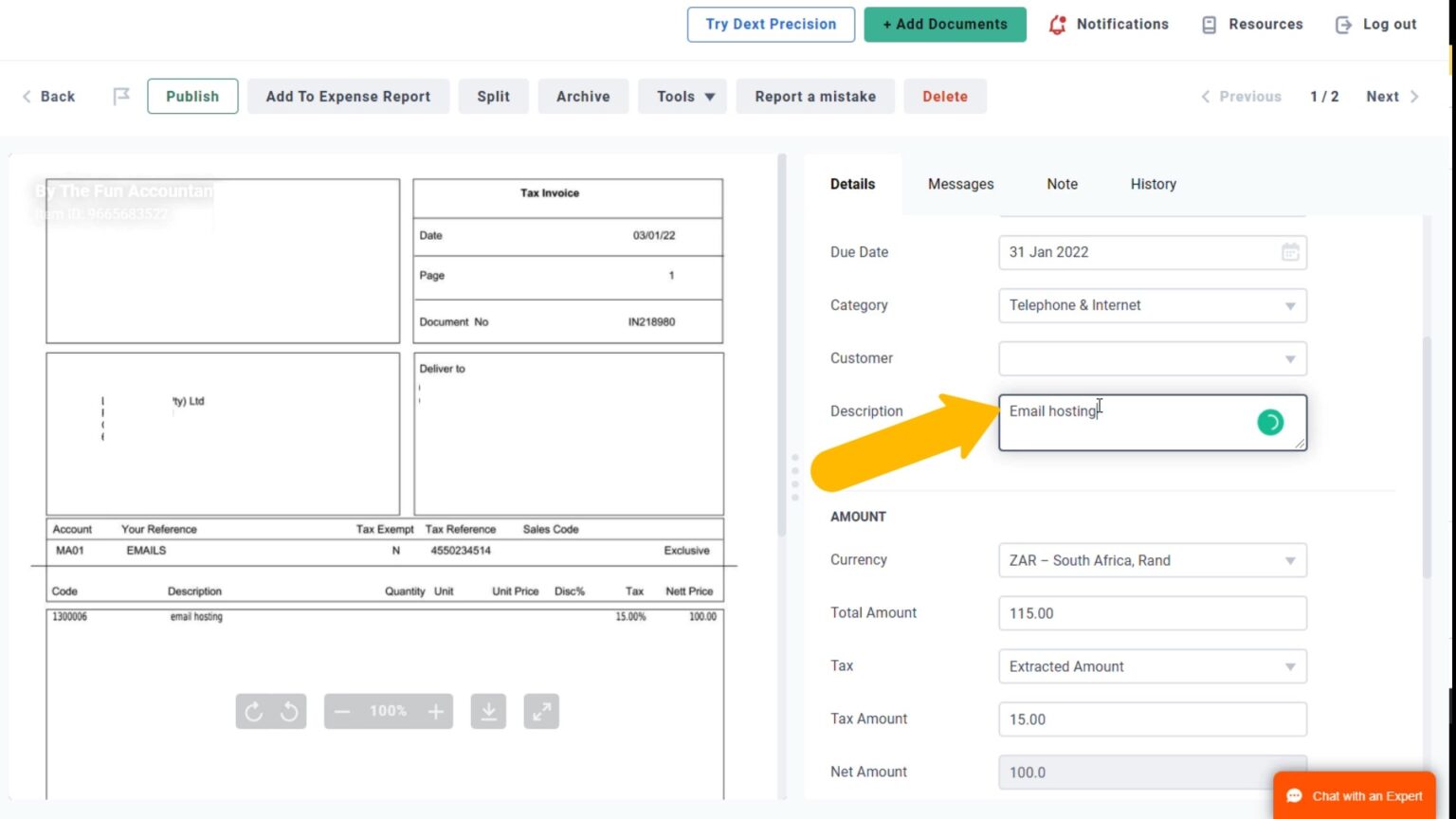Image resolution: width=1456 pixels, height=819 pixels.
Task: Switch to the Messages tab
Action: [960, 184]
